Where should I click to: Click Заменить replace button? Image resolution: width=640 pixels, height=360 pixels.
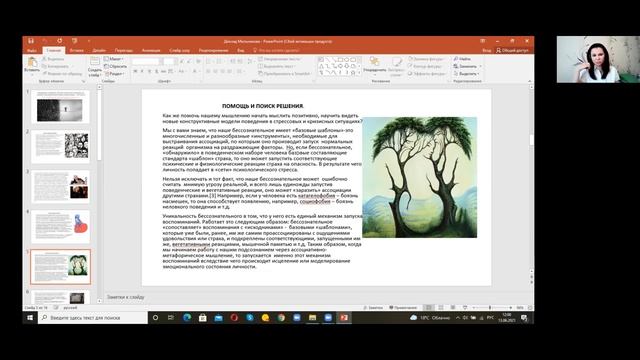click(x=468, y=66)
